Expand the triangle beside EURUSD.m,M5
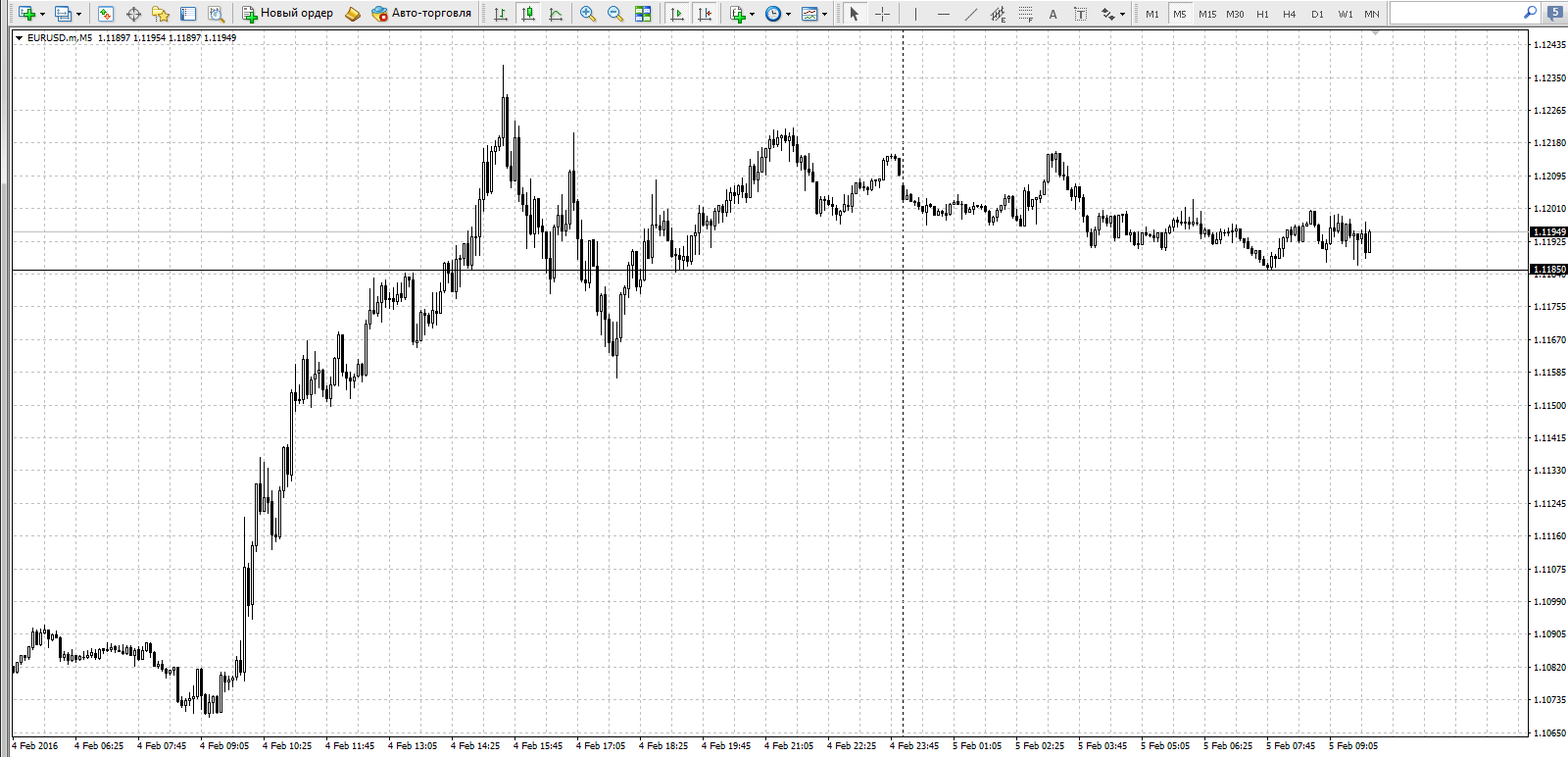Viewport: 1568px width, 757px height. (x=19, y=38)
